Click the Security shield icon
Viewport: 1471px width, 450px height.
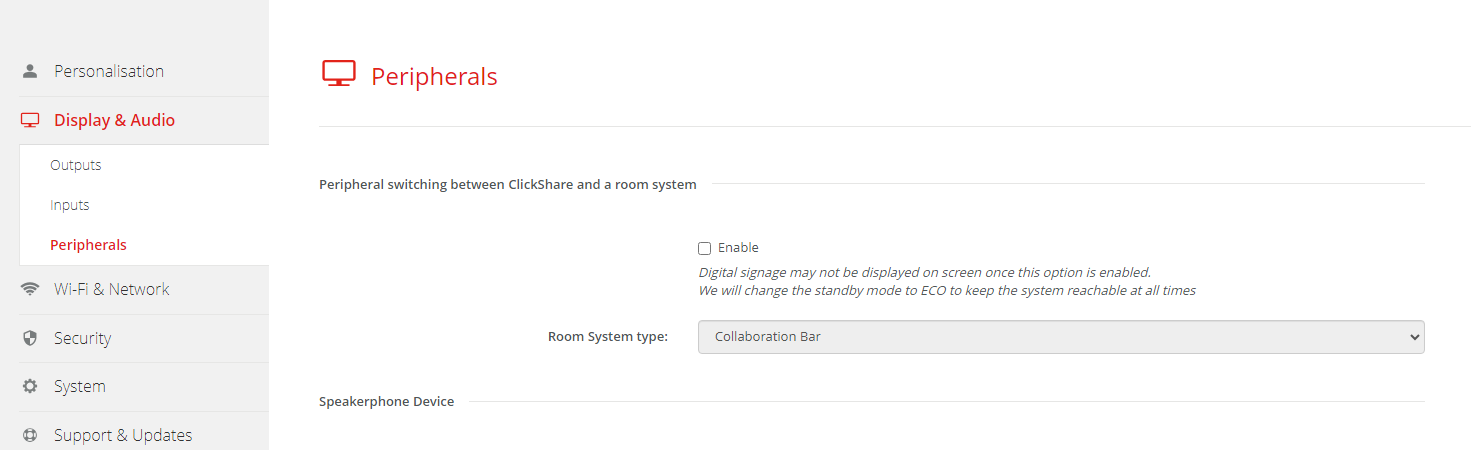30,338
